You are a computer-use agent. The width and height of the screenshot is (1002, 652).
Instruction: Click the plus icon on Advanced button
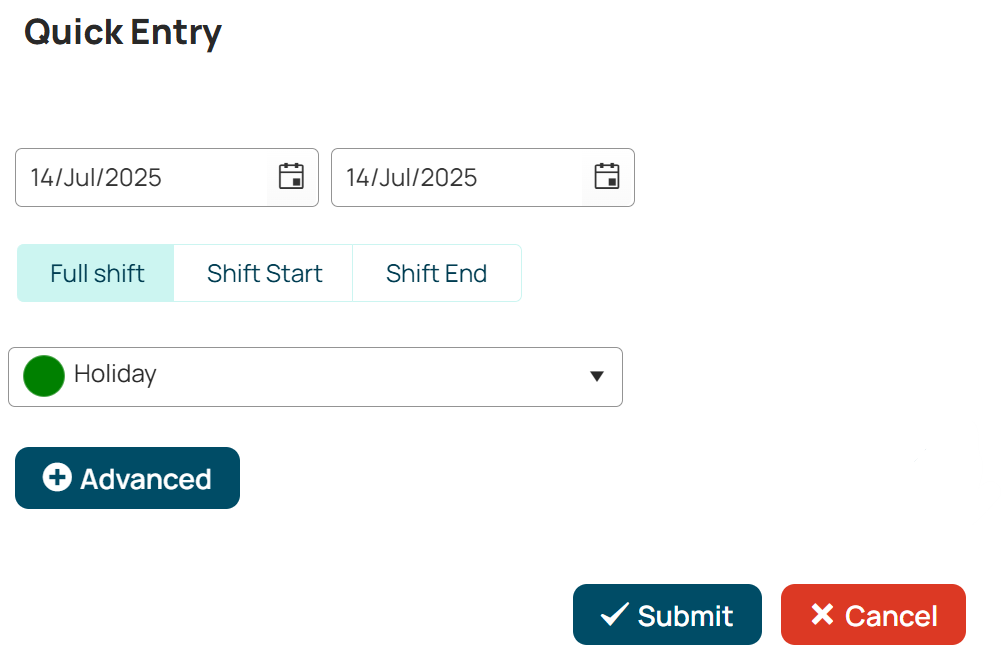[x=57, y=477]
